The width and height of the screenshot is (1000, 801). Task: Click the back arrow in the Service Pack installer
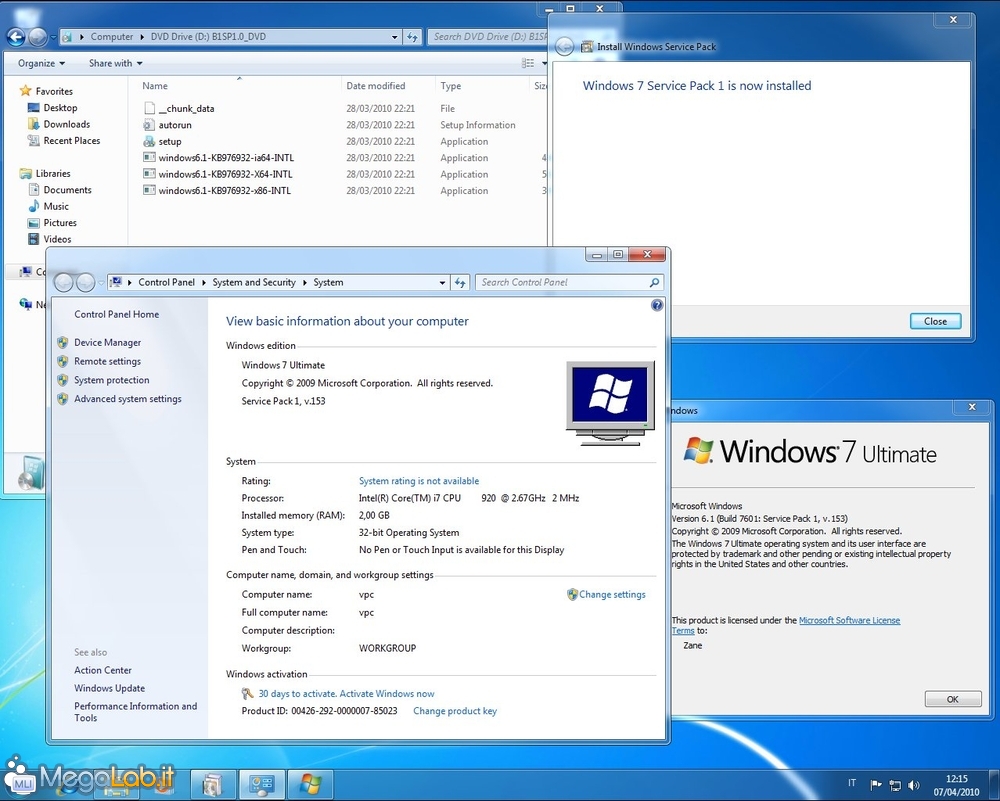pos(564,47)
